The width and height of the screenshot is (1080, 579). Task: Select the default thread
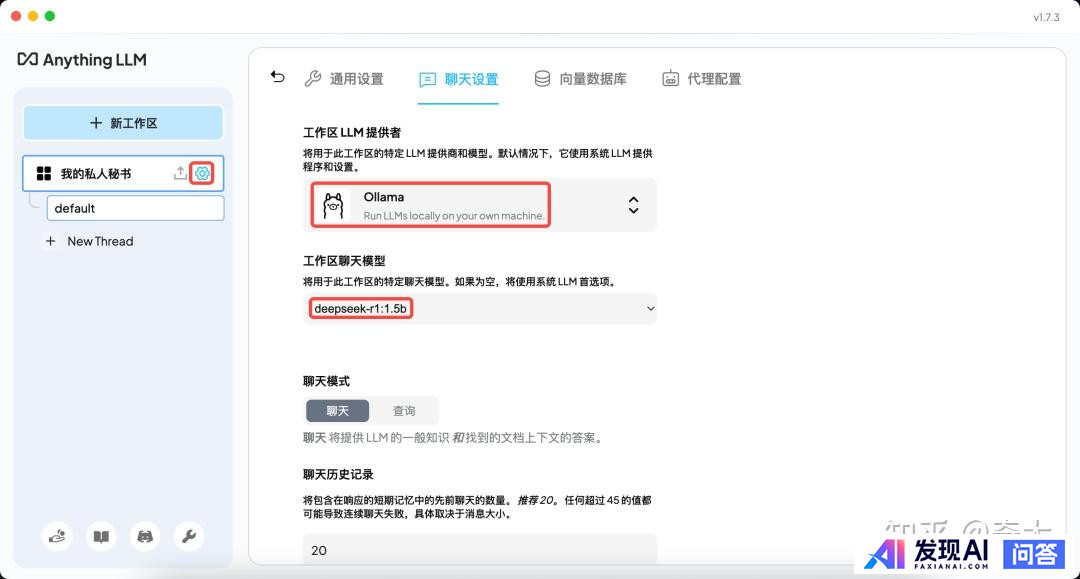pyautogui.click(x=135, y=208)
